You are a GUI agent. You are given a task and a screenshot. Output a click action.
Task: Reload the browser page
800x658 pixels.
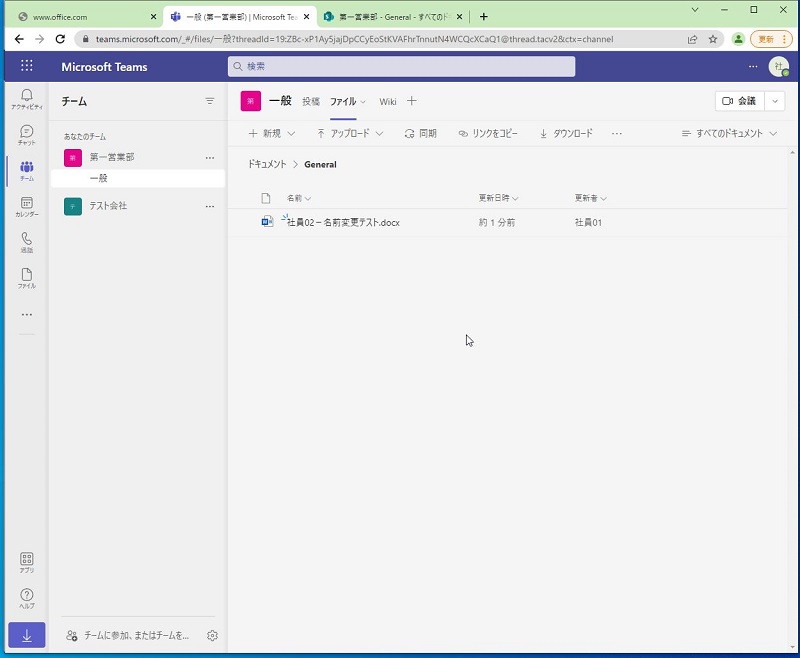[60, 39]
